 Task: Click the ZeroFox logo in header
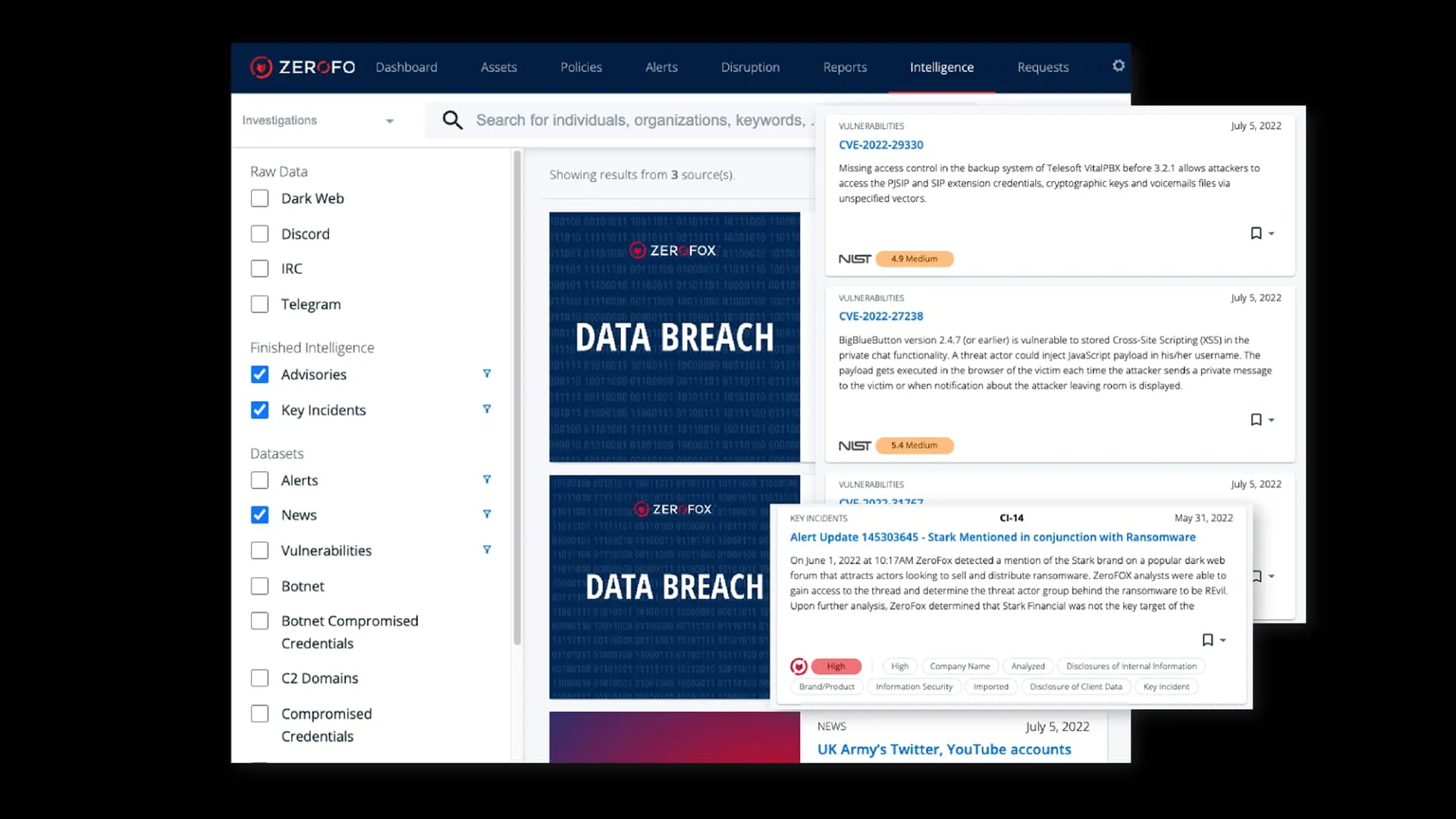point(303,67)
